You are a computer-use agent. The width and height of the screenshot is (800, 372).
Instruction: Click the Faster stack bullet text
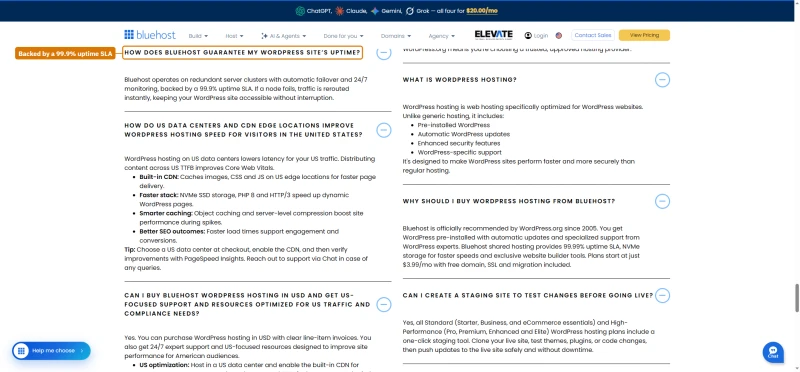244,200
